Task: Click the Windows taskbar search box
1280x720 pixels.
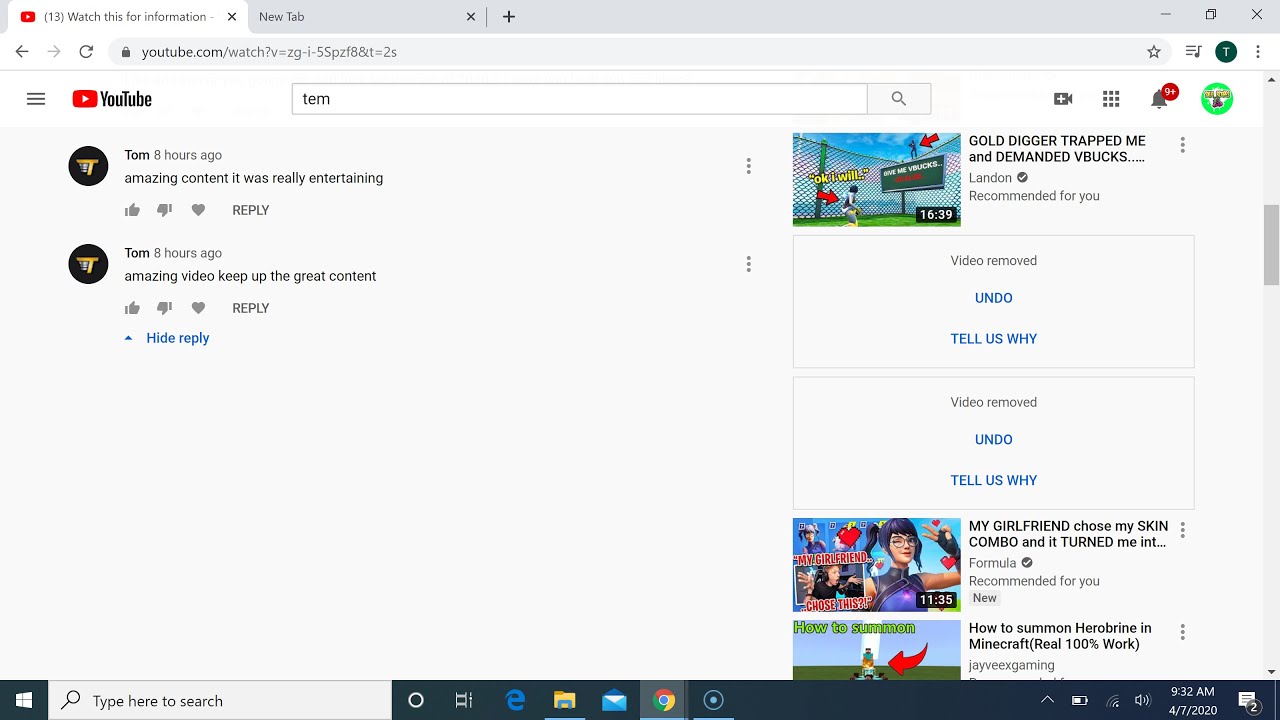Action: pyautogui.click(x=220, y=701)
